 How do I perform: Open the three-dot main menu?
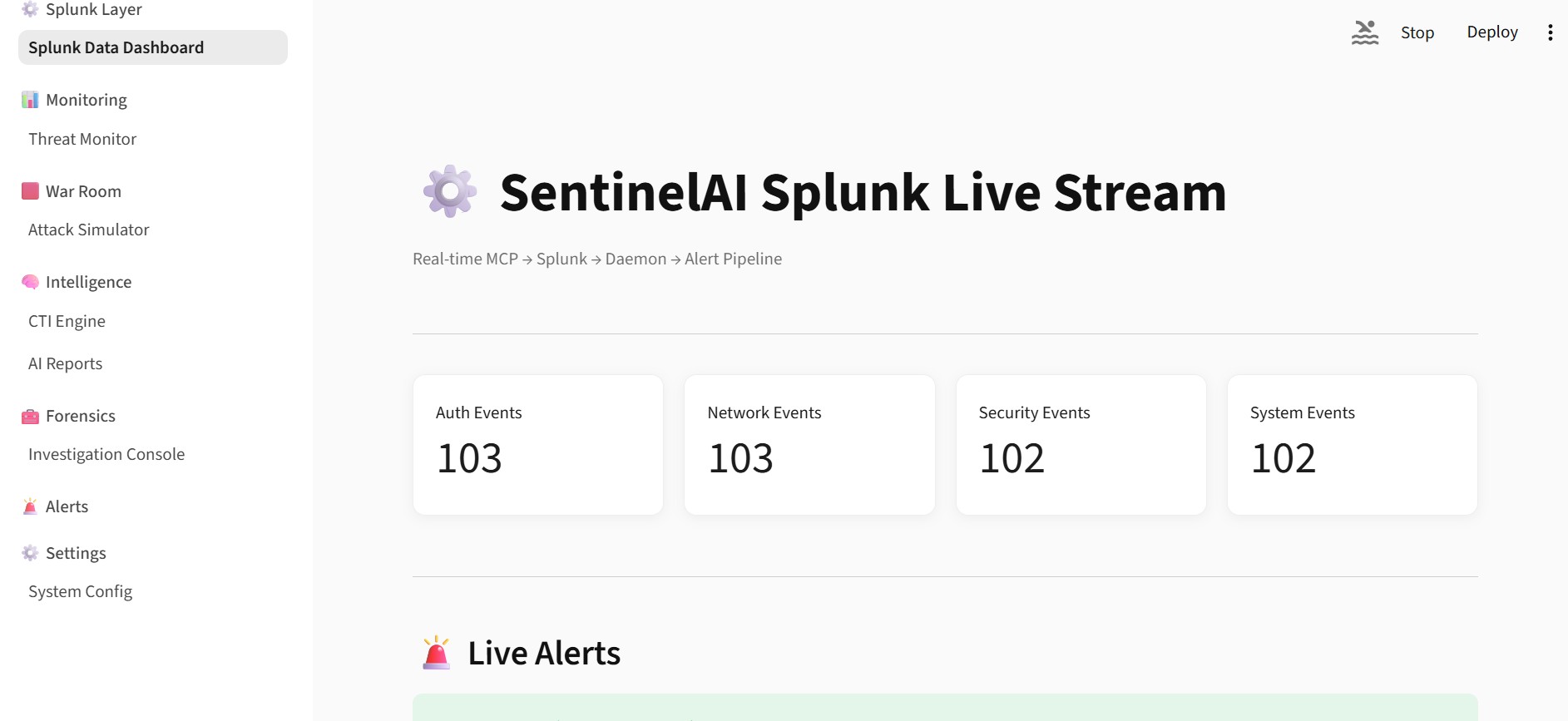[x=1550, y=32]
